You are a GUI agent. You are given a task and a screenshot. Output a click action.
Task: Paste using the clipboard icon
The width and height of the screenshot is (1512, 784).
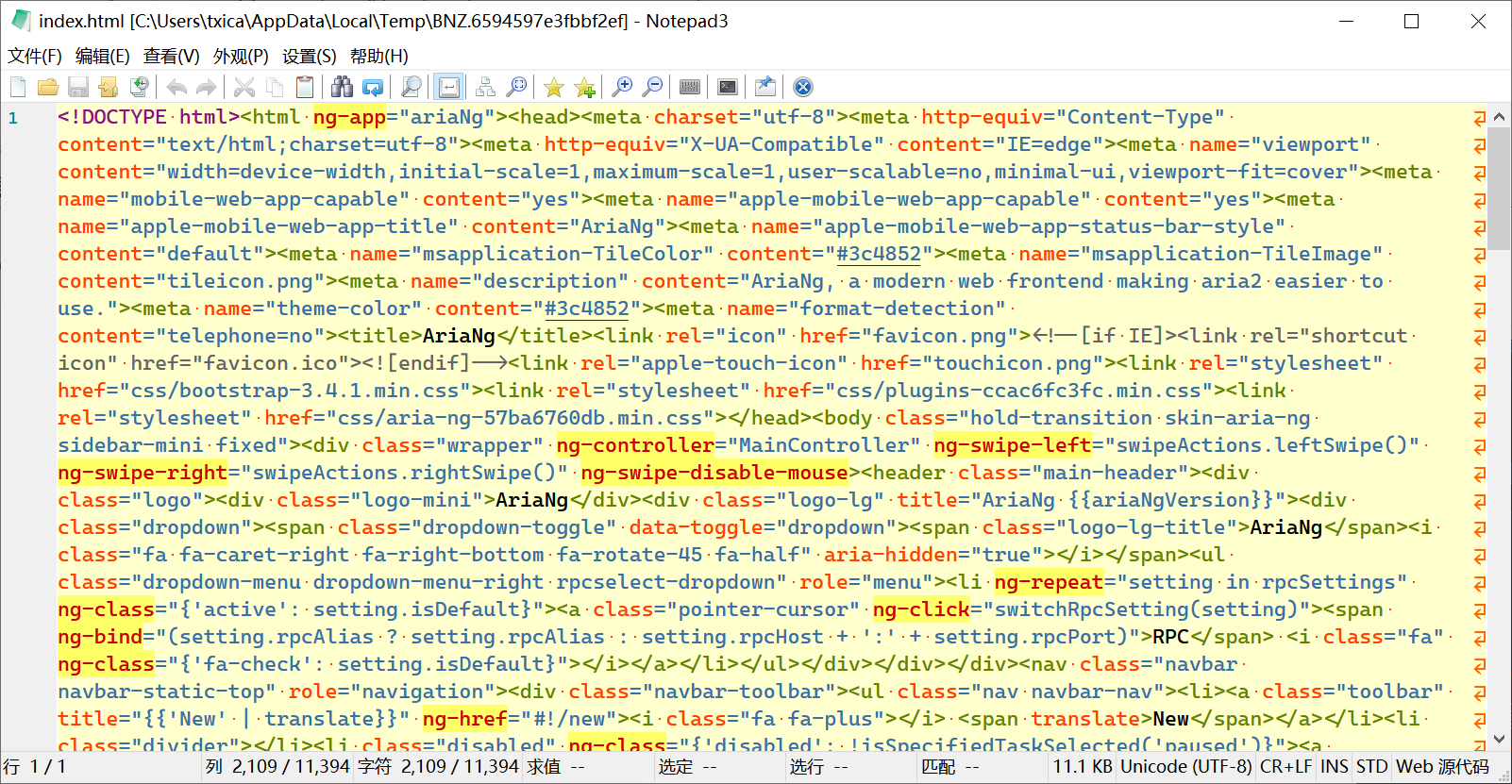[x=304, y=88]
